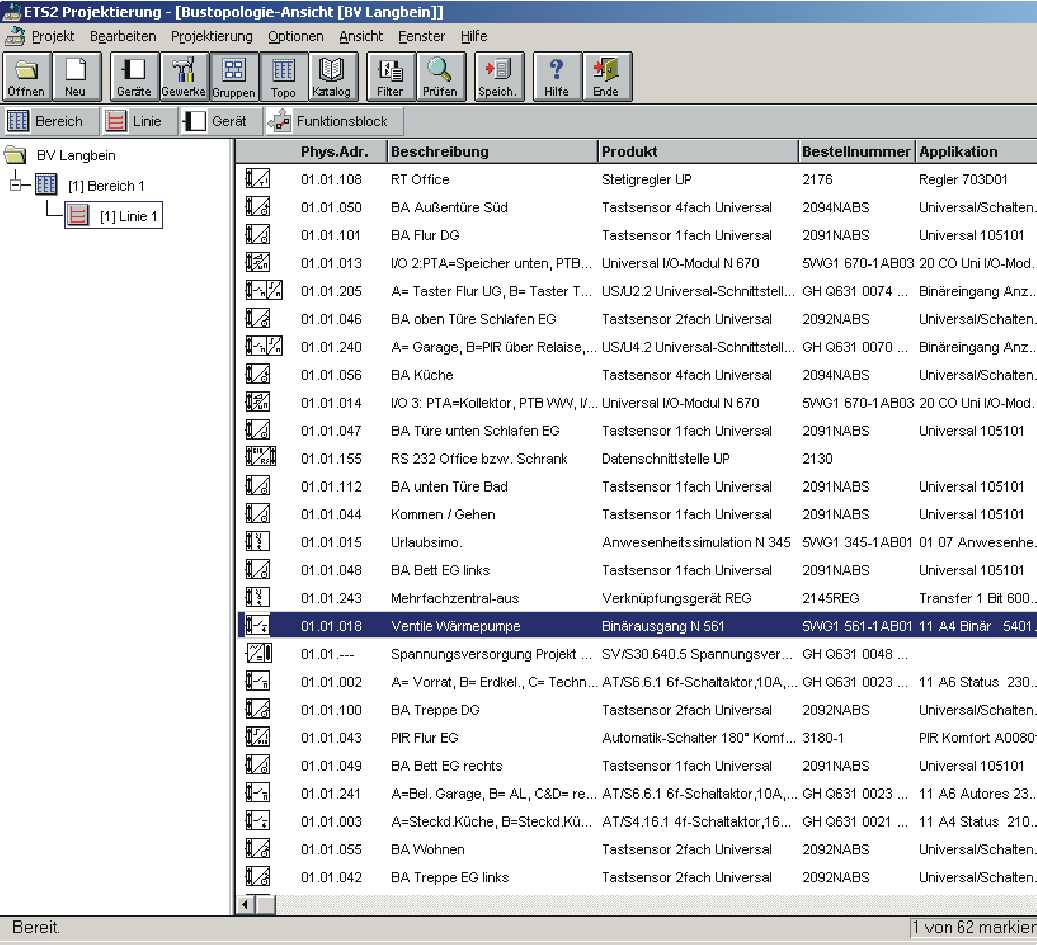Click the Funktionsblock button
Viewport: 1037px width, 945px height.
click(x=335, y=122)
